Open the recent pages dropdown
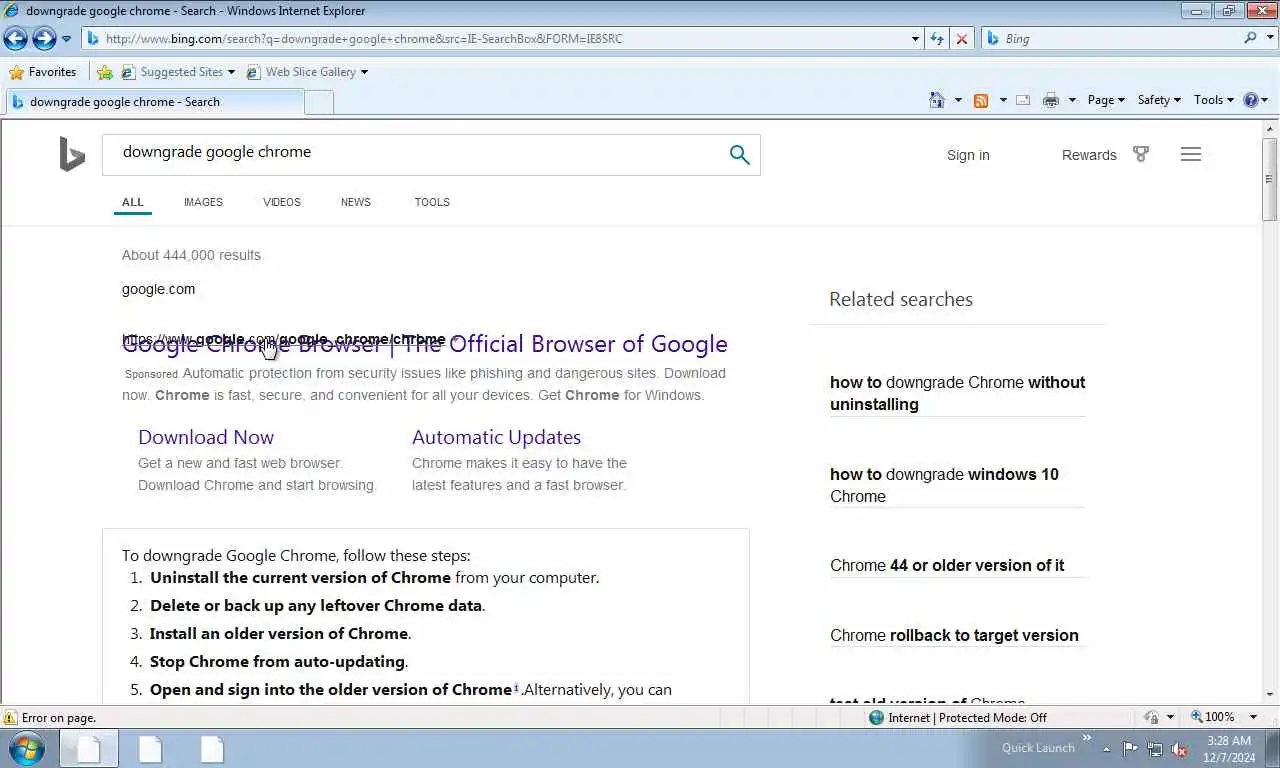1280x768 pixels. 66,39
